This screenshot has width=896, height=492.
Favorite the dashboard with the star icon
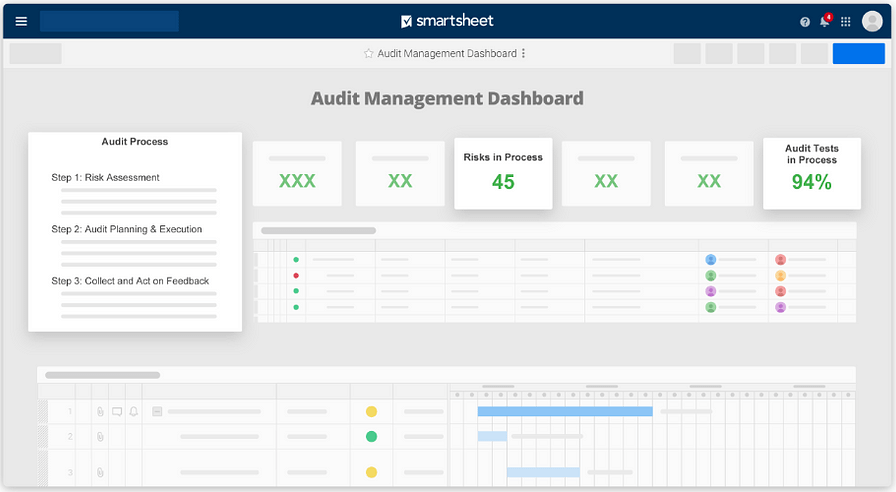(x=369, y=53)
